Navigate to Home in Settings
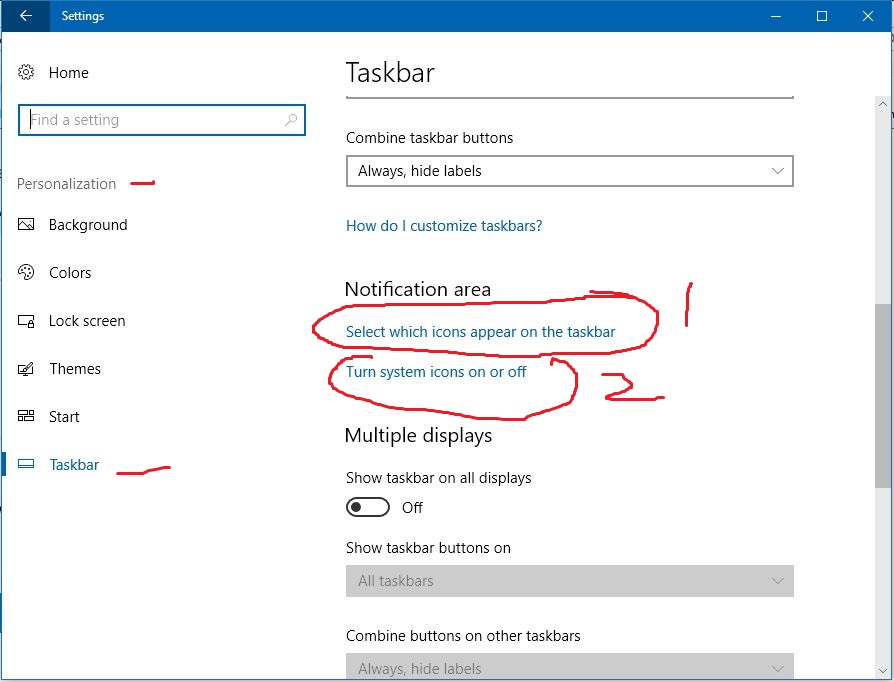The image size is (894, 682). 68,72
